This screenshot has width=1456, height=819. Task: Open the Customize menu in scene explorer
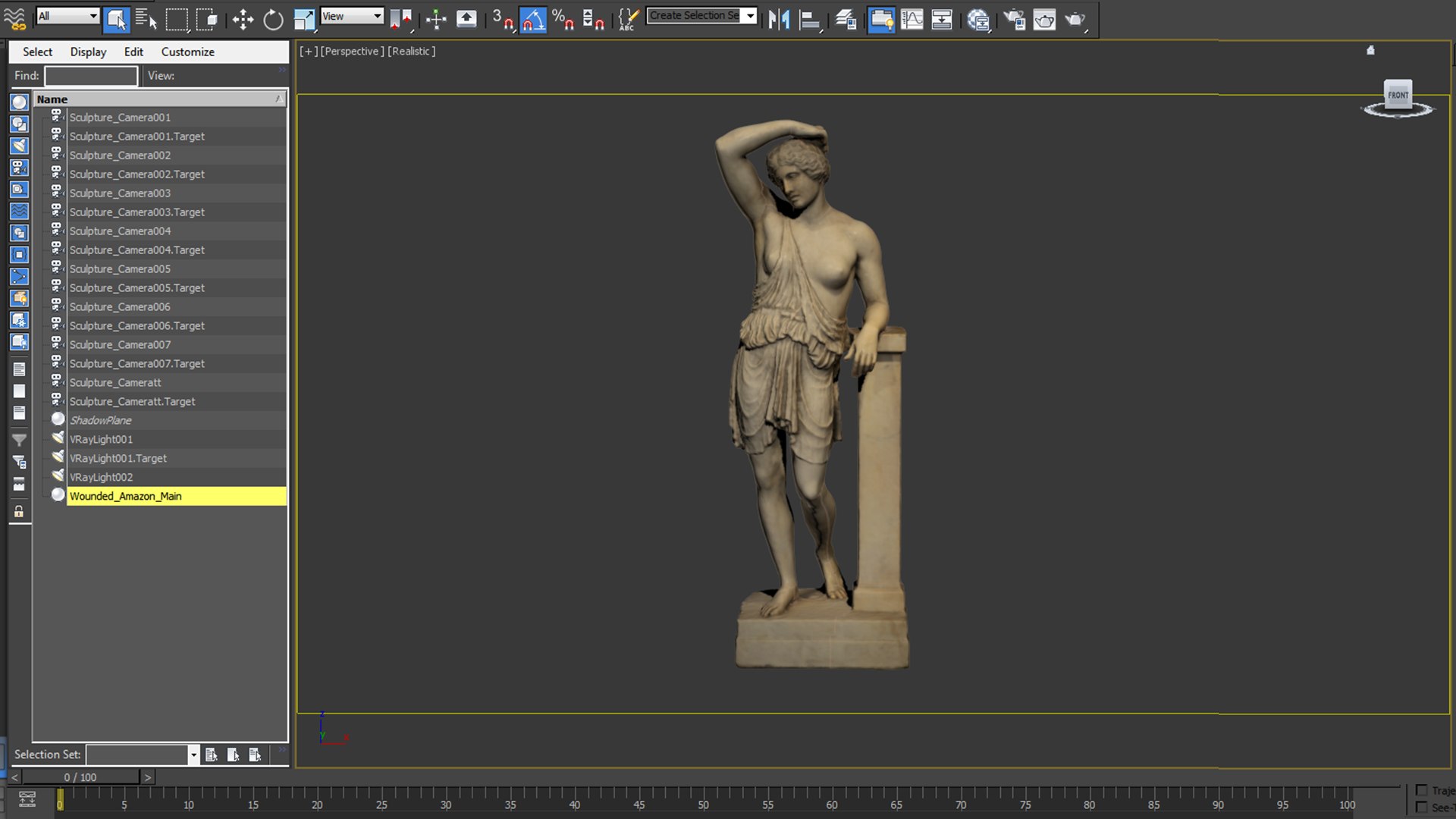pyautogui.click(x=187, y=52)
